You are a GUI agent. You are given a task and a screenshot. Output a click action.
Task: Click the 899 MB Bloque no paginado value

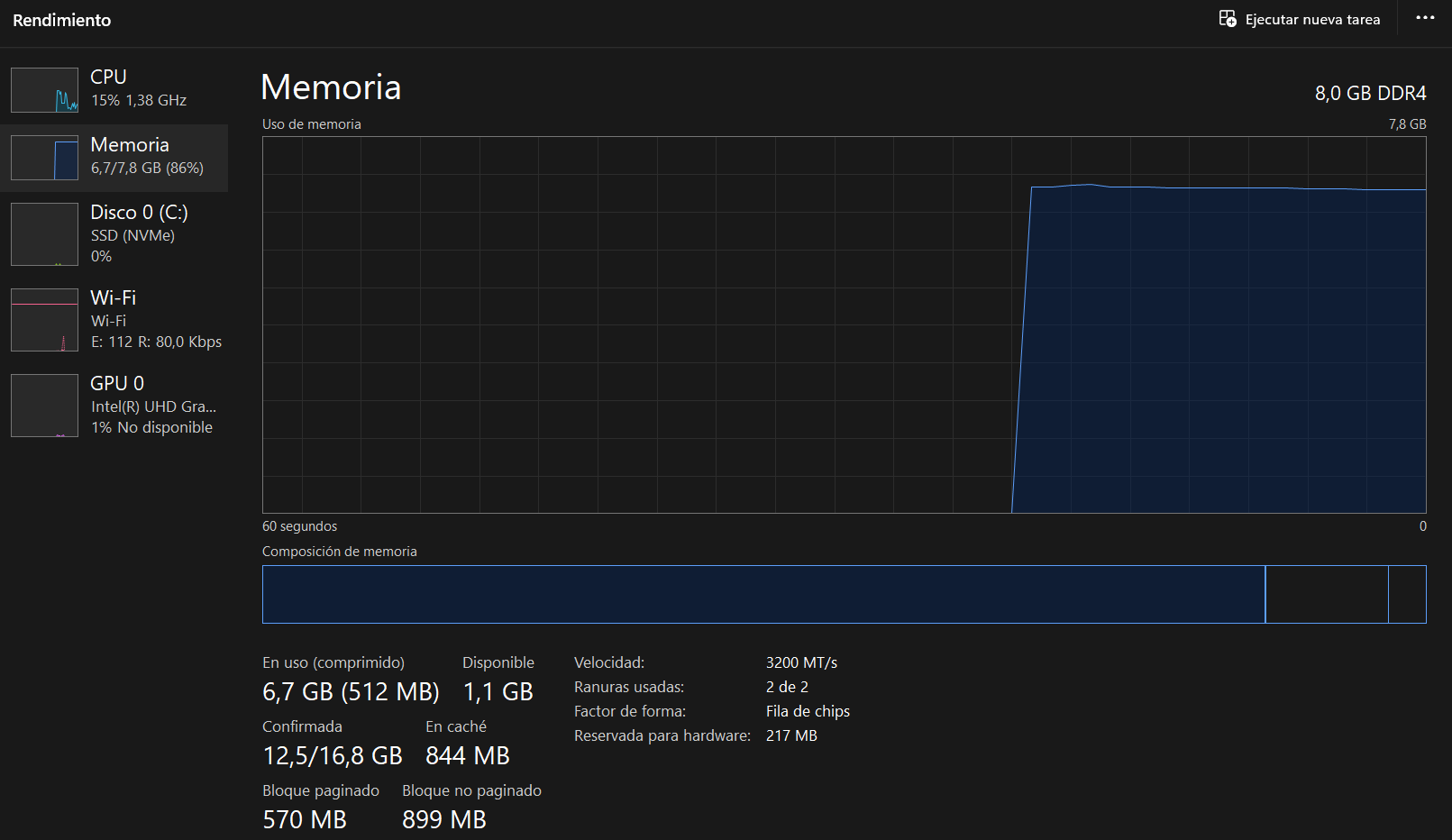(x=444, y=819)
